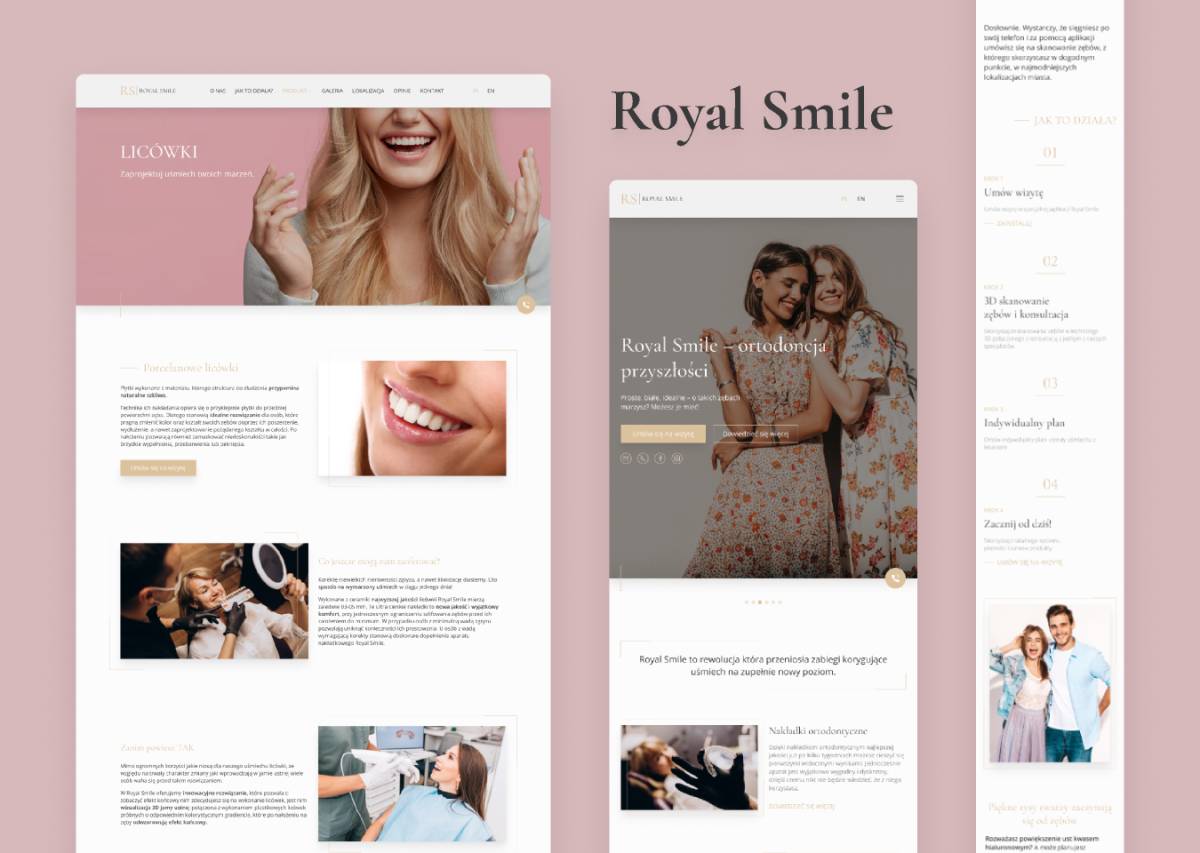
Task: Open the GALERIA navigation item
Action: 332,90
